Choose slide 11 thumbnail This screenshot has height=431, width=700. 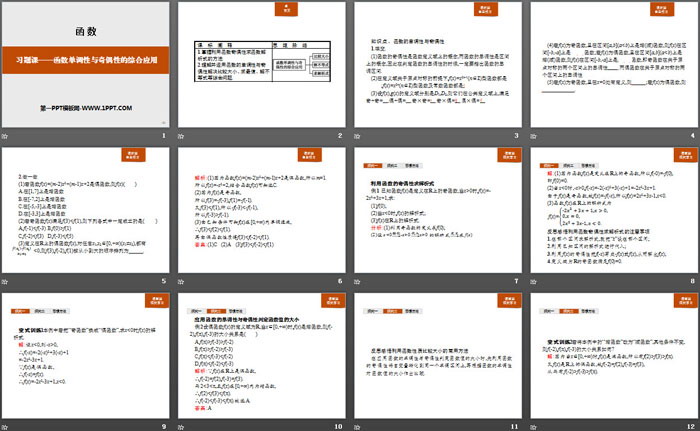[438, 356]
